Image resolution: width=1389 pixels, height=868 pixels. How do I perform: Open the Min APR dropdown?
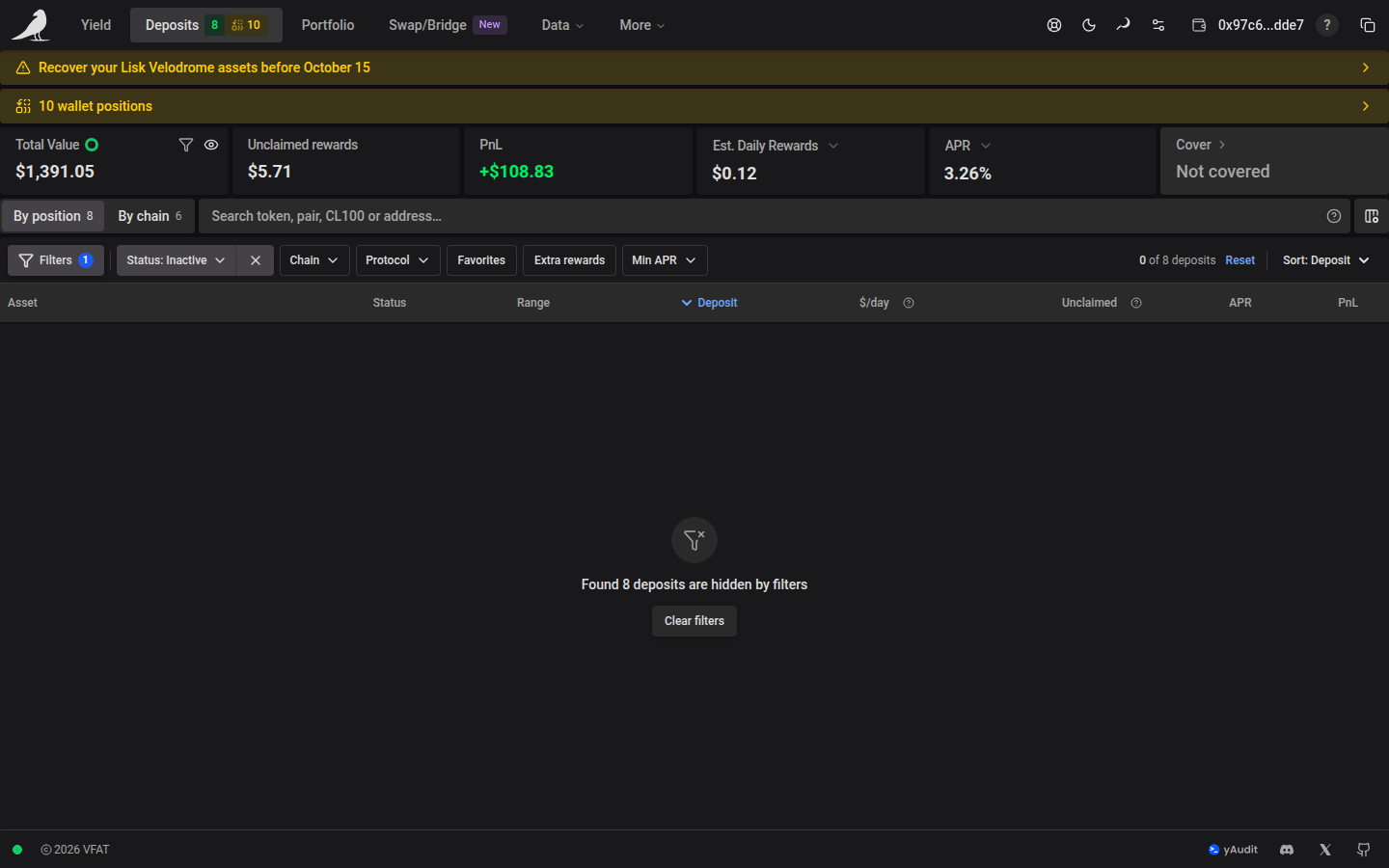click(x=665, y=260)
